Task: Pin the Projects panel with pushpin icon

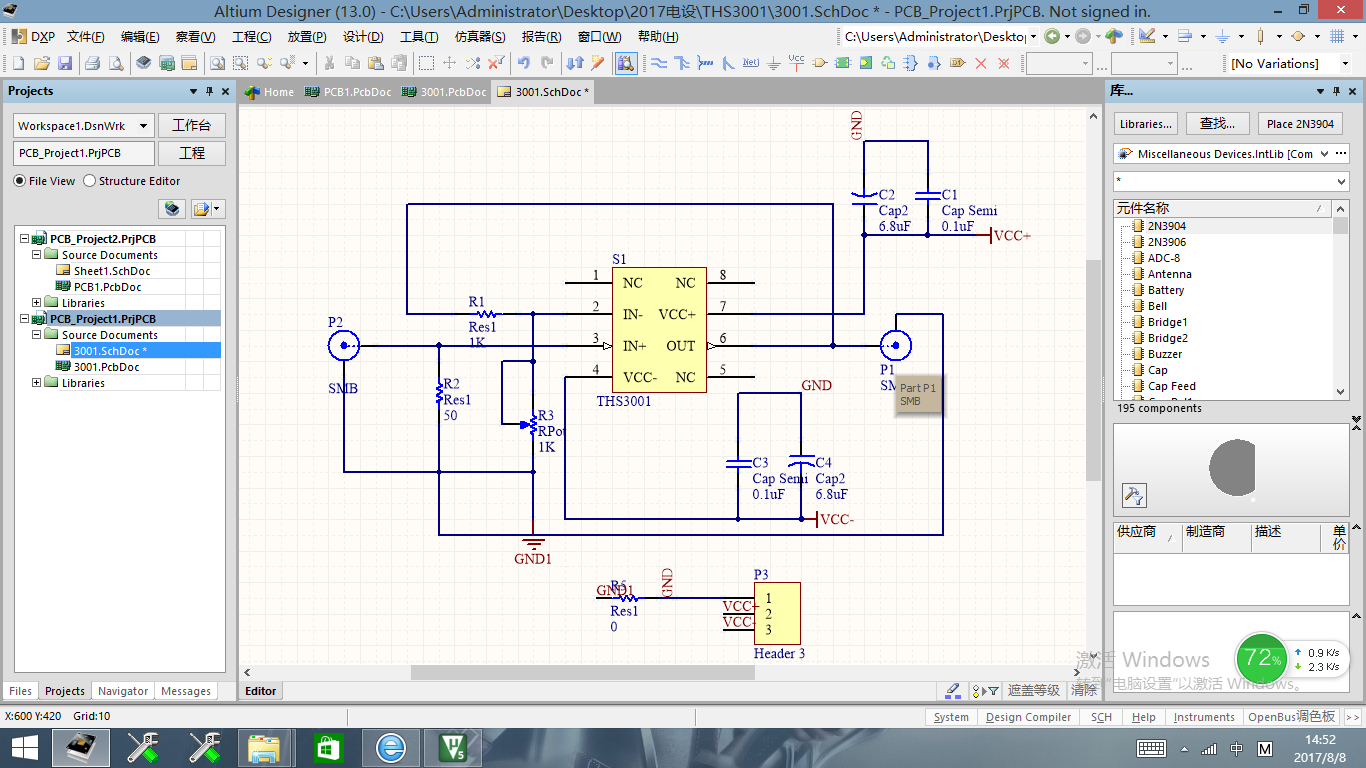Action: point(209,91)
